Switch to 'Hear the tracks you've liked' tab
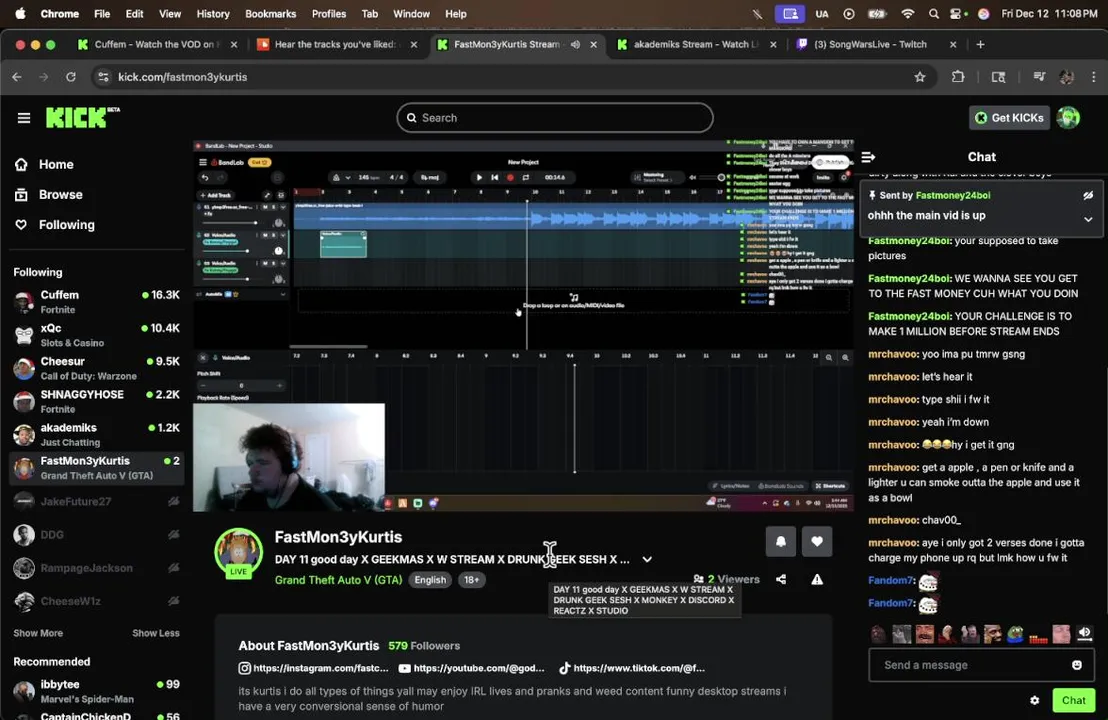 click(x=336, y=45)
